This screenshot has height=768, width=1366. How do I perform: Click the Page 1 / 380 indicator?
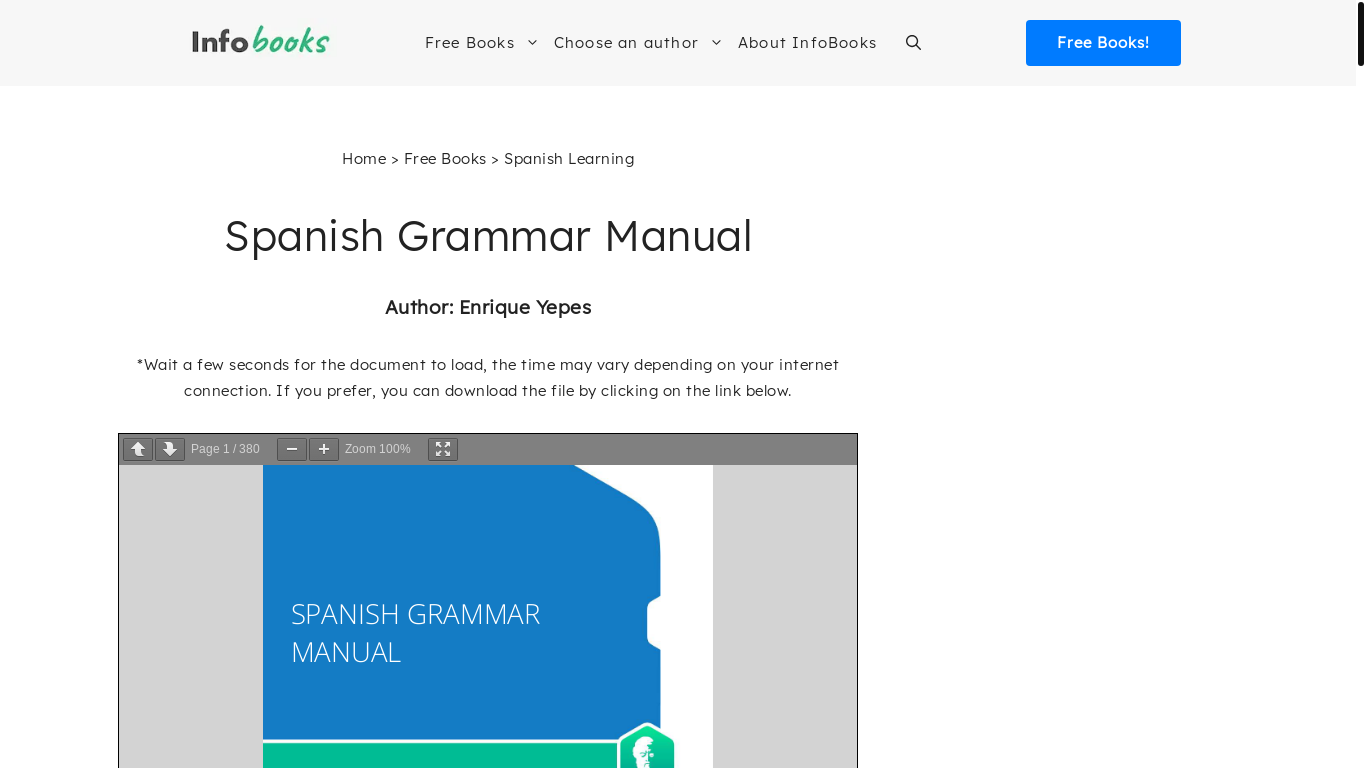pos(225,449)
